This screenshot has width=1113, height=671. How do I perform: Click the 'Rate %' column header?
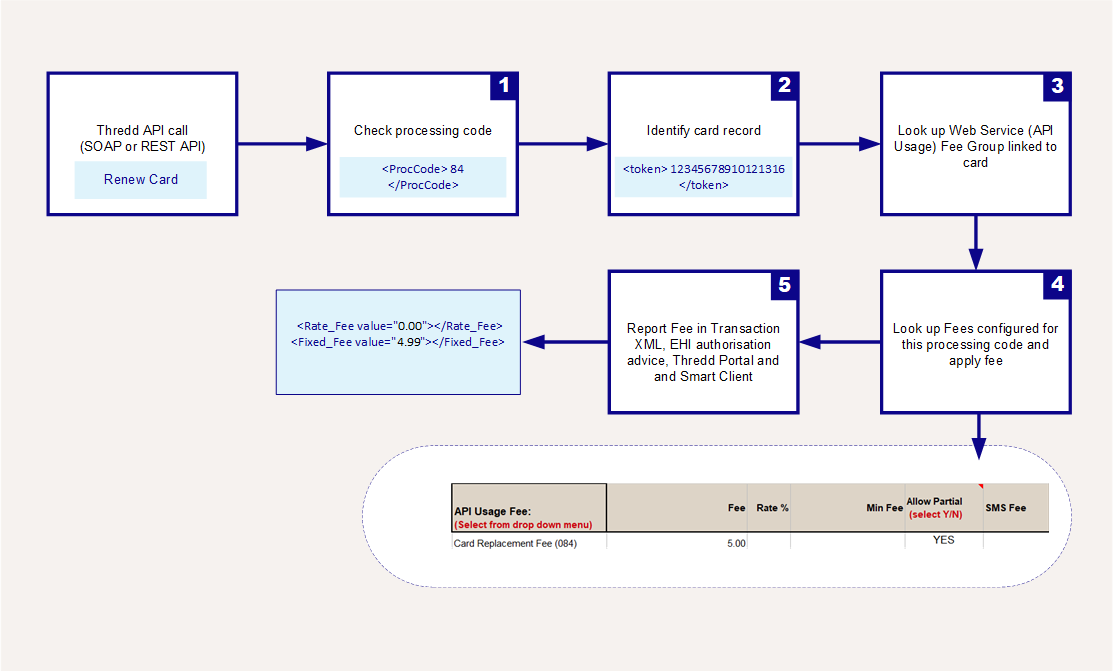click(772, 508)
